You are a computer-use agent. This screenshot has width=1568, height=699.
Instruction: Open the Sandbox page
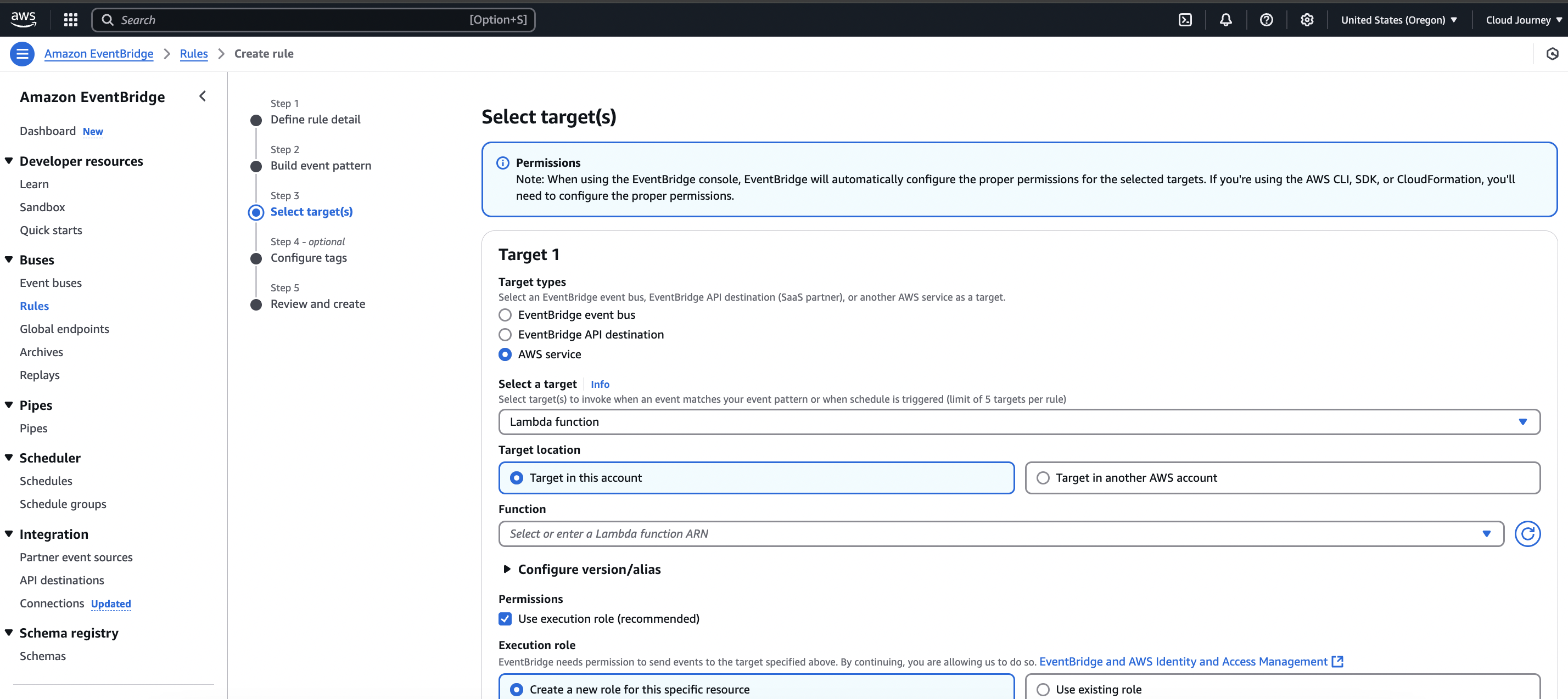[42, 207]
